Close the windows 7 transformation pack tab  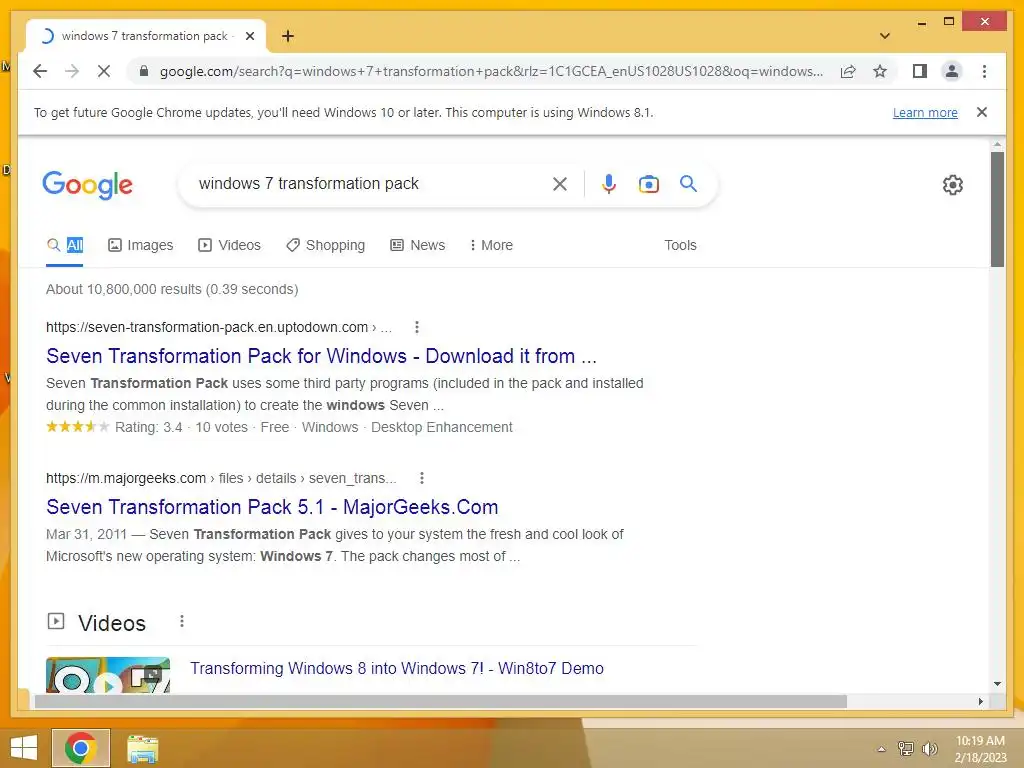(x=249, y=36)
